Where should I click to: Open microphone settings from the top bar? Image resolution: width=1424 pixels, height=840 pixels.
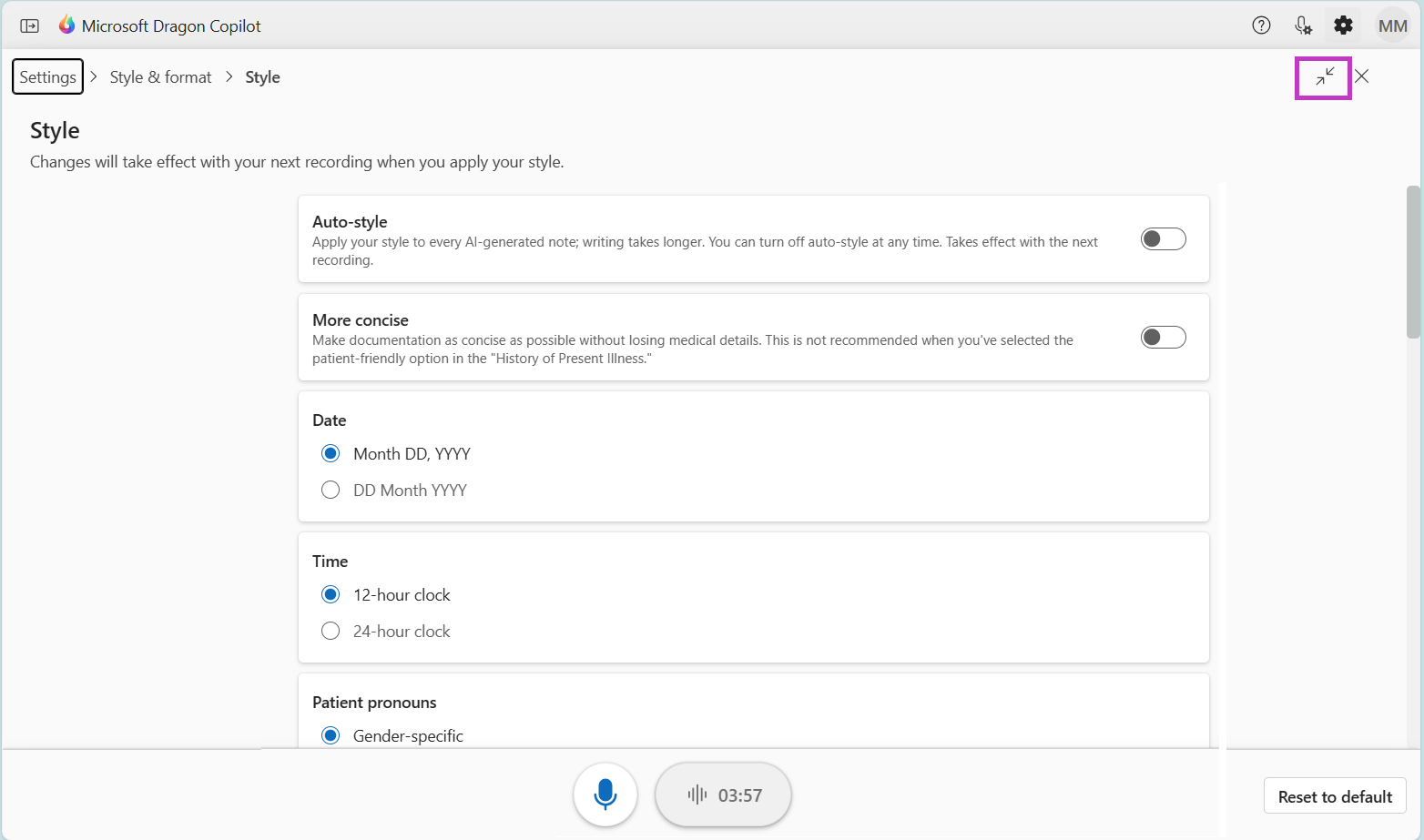[1303, 25]
